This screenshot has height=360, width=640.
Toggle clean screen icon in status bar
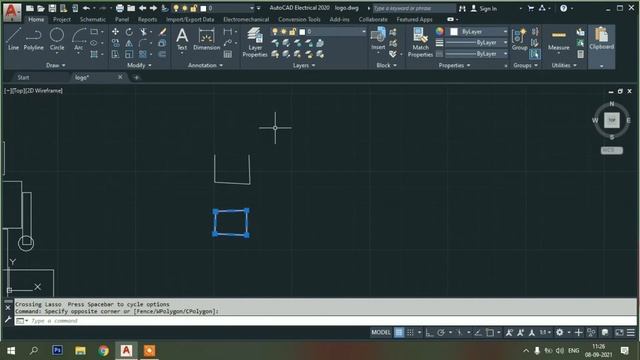pos(619,333)
